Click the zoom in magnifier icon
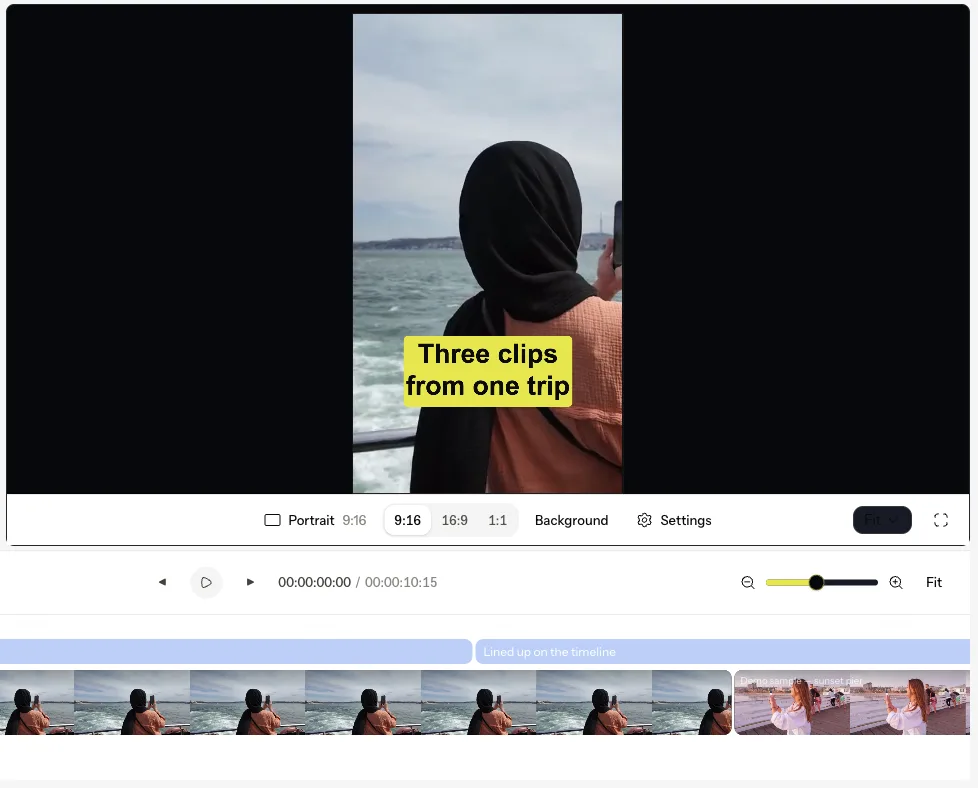 click(896, 583)
